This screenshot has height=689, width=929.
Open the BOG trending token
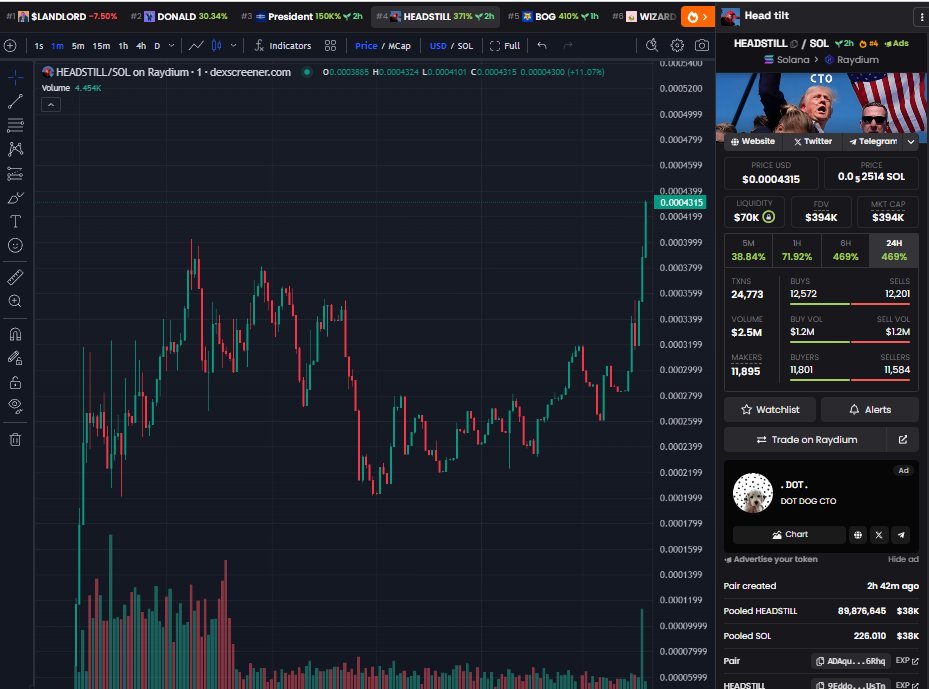tap(554, 17)
